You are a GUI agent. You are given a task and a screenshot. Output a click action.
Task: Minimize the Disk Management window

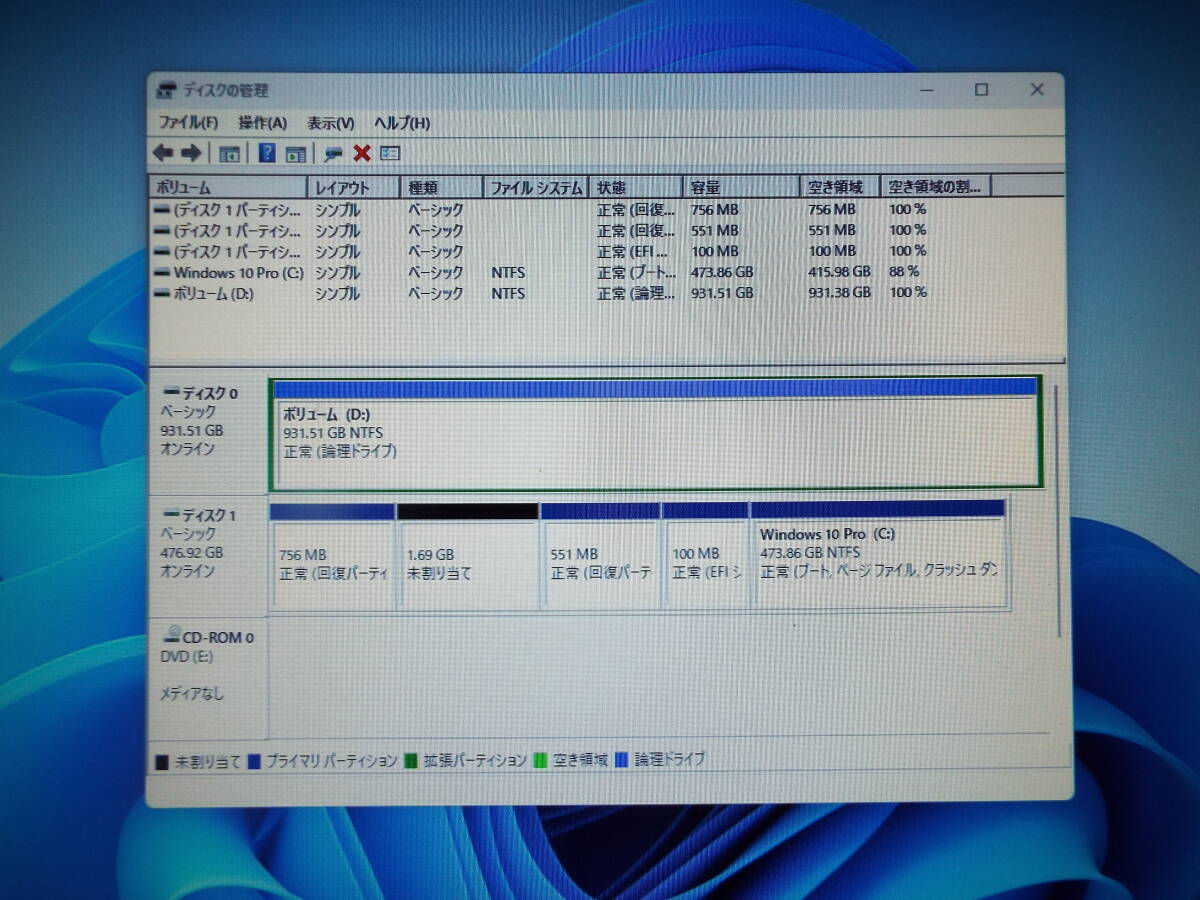(927, 89)
